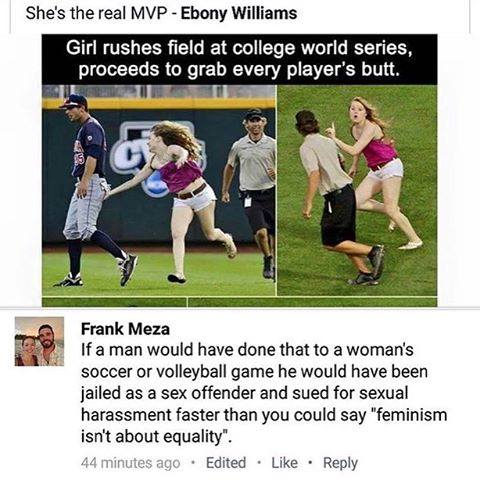Image resolution: width=480 pixels, height=480 pixels.
Task: Open Frank Meza's profile picture
Action: click(x=39, y=341)
